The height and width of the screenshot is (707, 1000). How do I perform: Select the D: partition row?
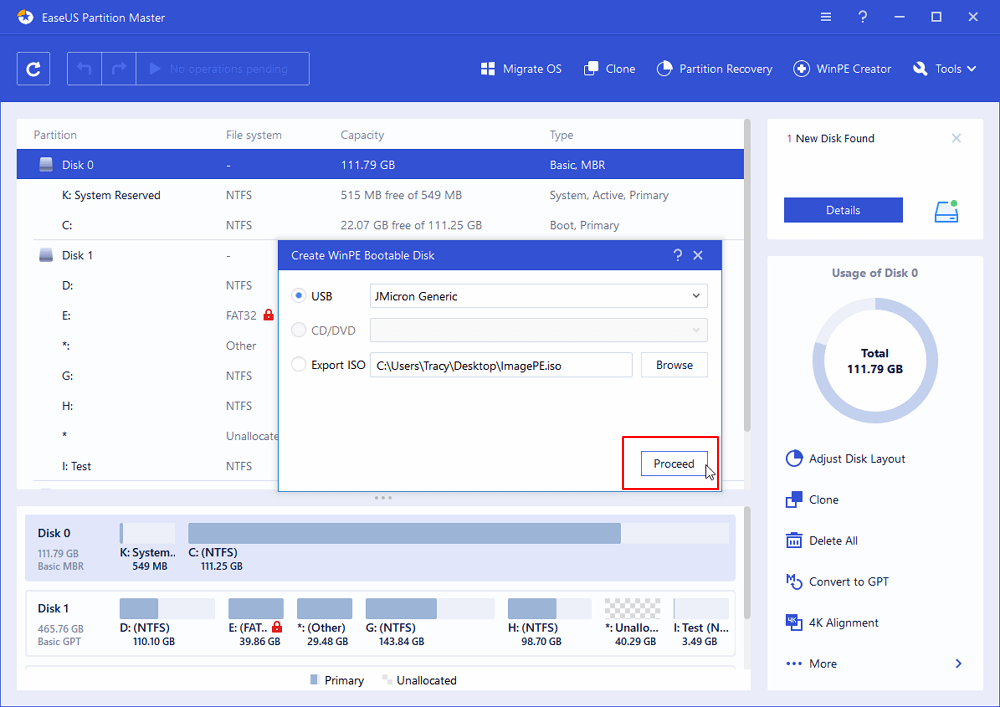coord(148,285)
